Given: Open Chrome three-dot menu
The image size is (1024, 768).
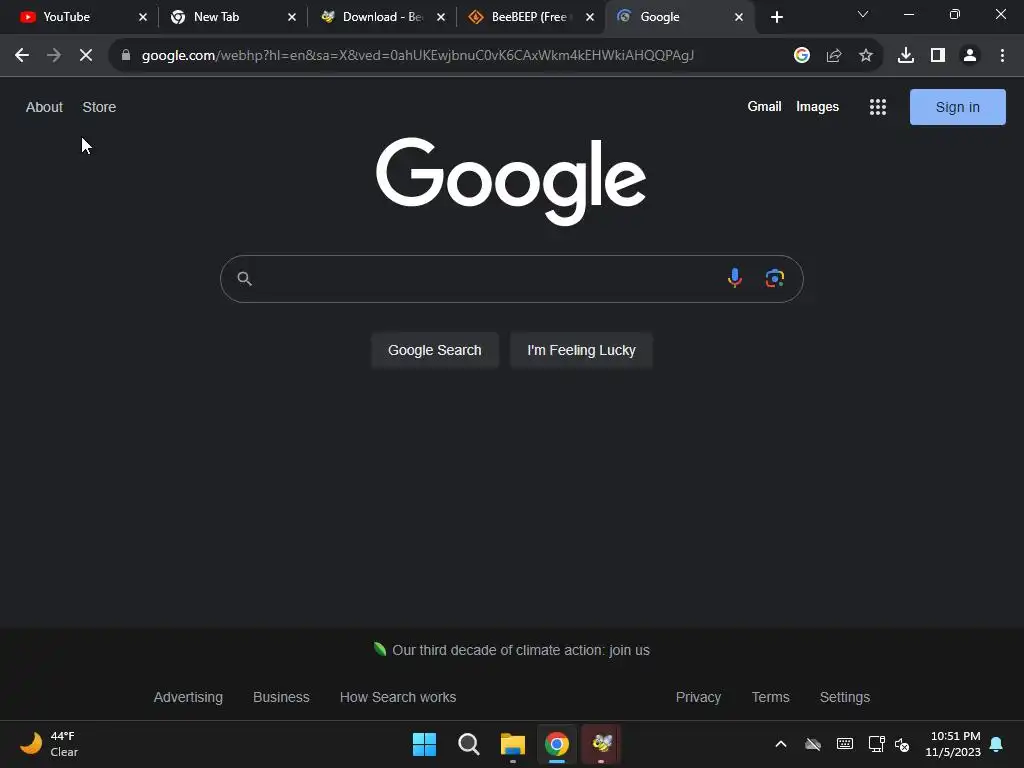Looking at the screenshot, I should [1002, 56].
